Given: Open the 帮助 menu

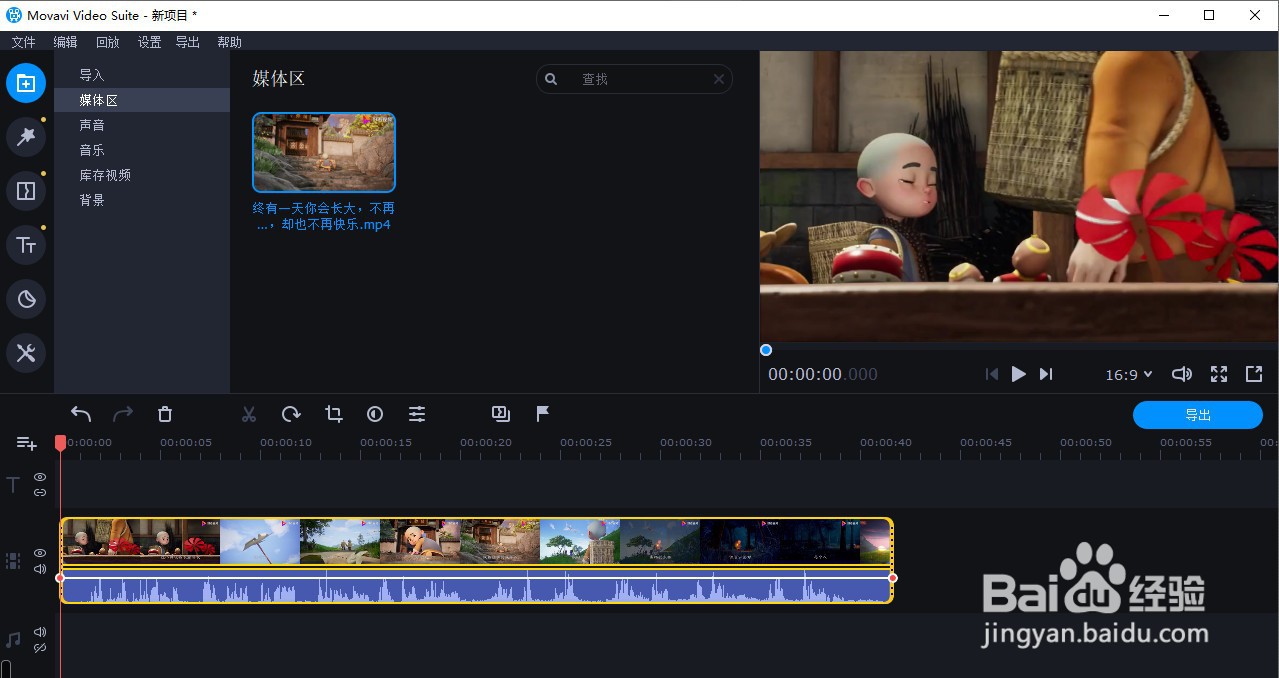Looking at the screenshot, I should point(230,42).
